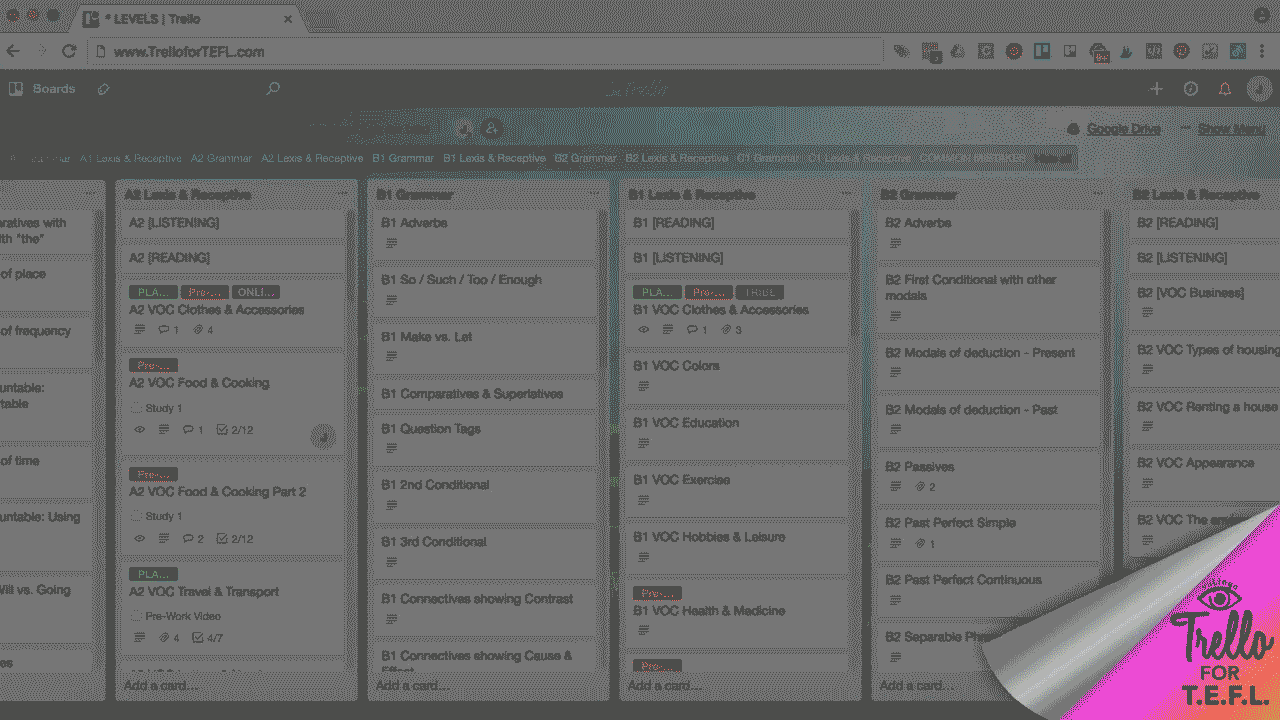The width and height of the screenshot is (1280, 720).
Task: Reload the page with the refresh icon
Action: click(69, 51)
